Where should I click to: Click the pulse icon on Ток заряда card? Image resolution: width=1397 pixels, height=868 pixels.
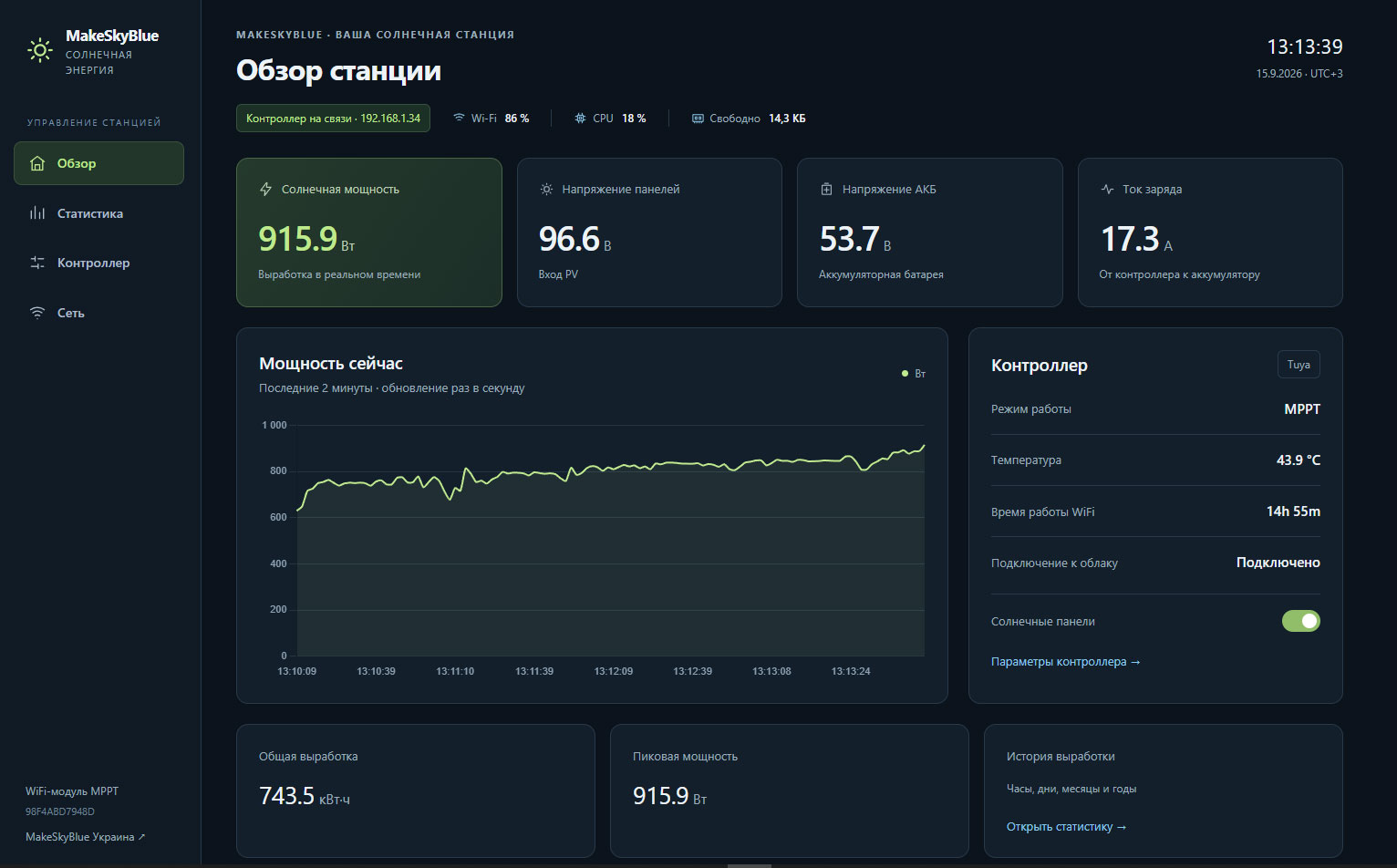1107,190
